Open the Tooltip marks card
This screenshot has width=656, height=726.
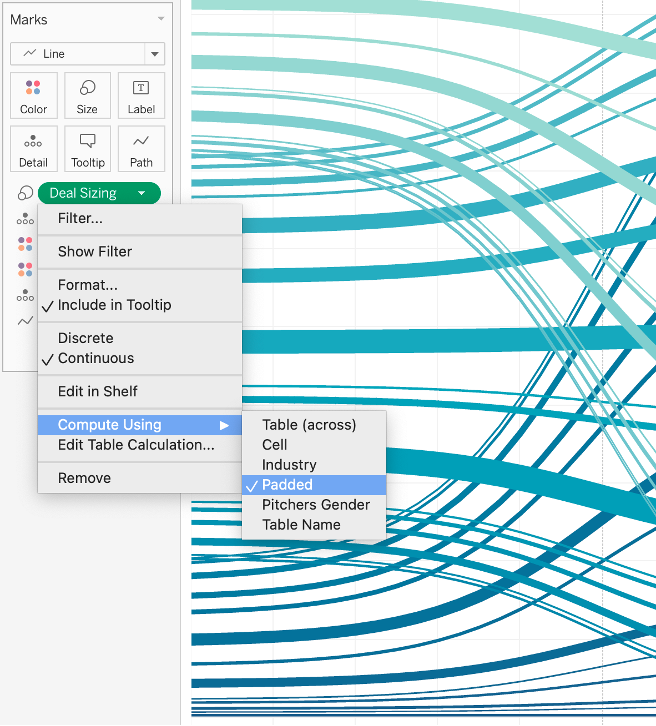(87, 149)
